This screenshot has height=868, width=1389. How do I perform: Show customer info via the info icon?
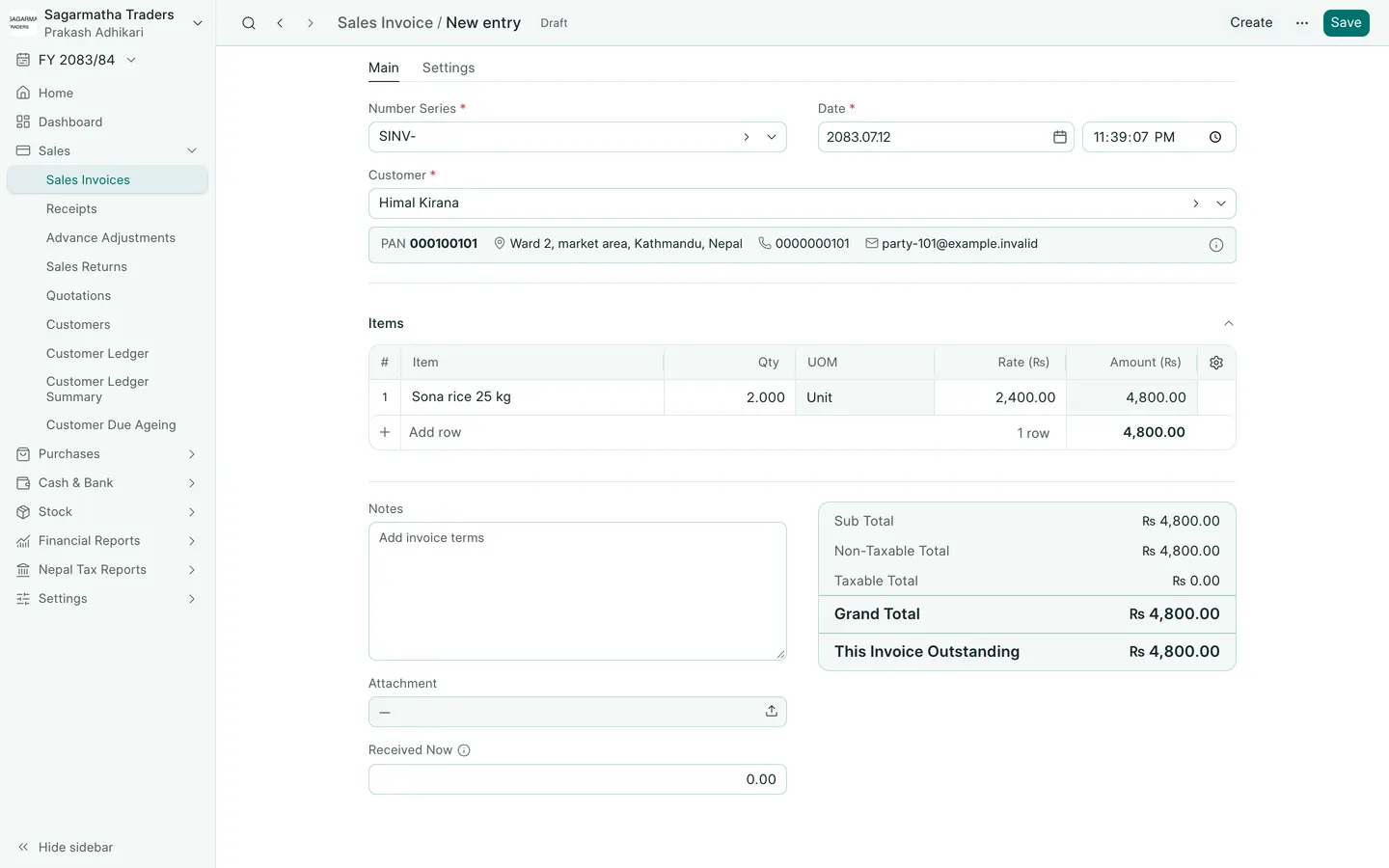pos(1216,245)
